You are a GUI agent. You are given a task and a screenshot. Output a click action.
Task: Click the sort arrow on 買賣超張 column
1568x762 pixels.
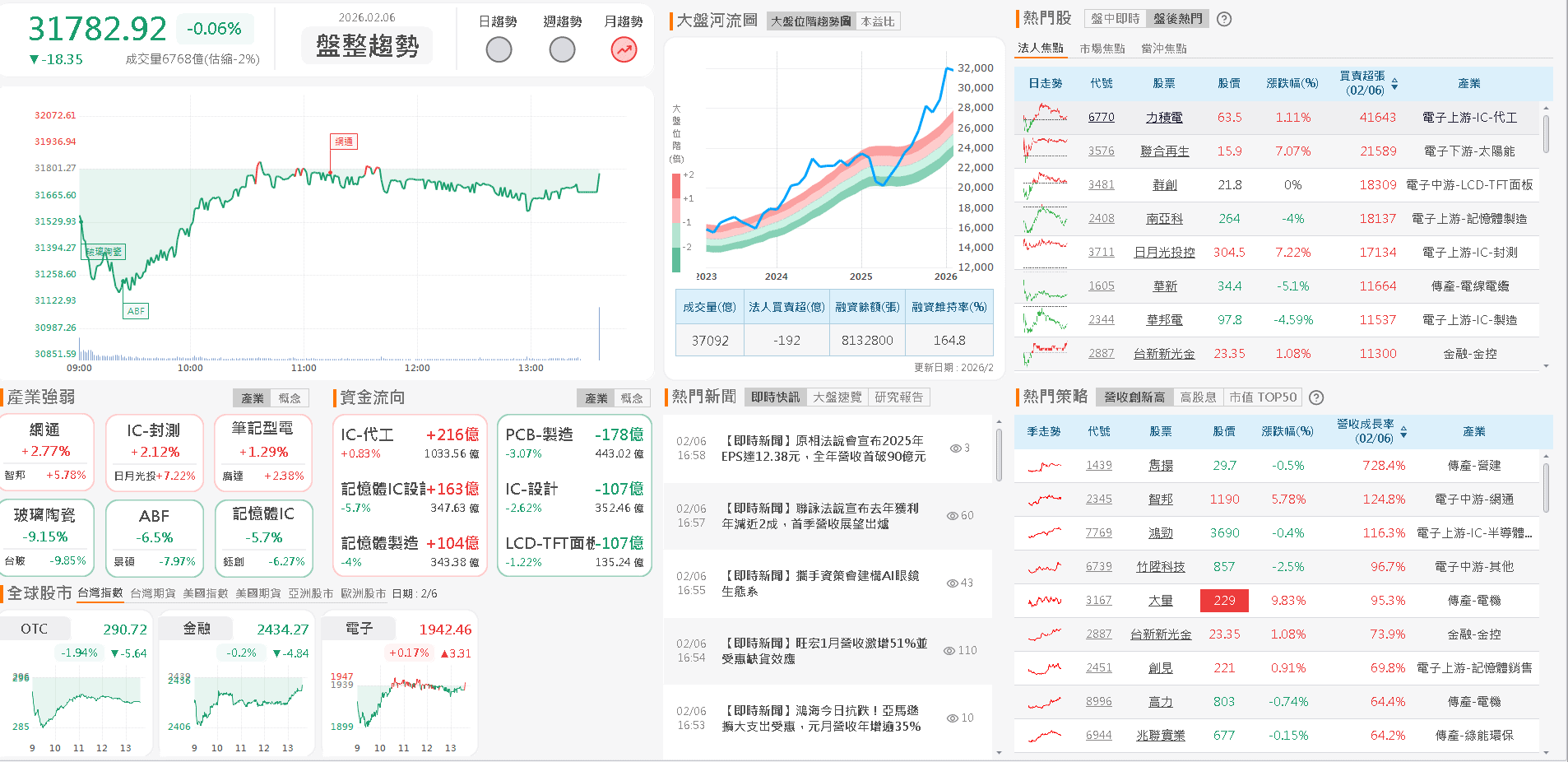[x=1395, y=83]
